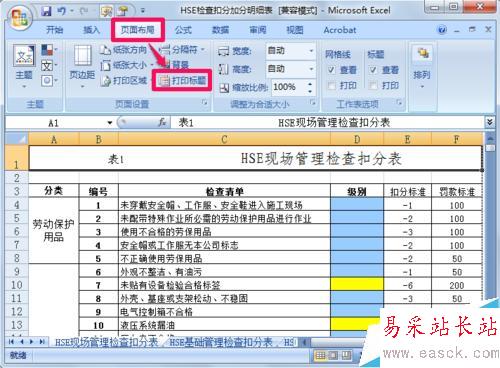
Task: Launch 工作表选项 dialog launcher
Action: pyautogui.click(x=399, y=103)
